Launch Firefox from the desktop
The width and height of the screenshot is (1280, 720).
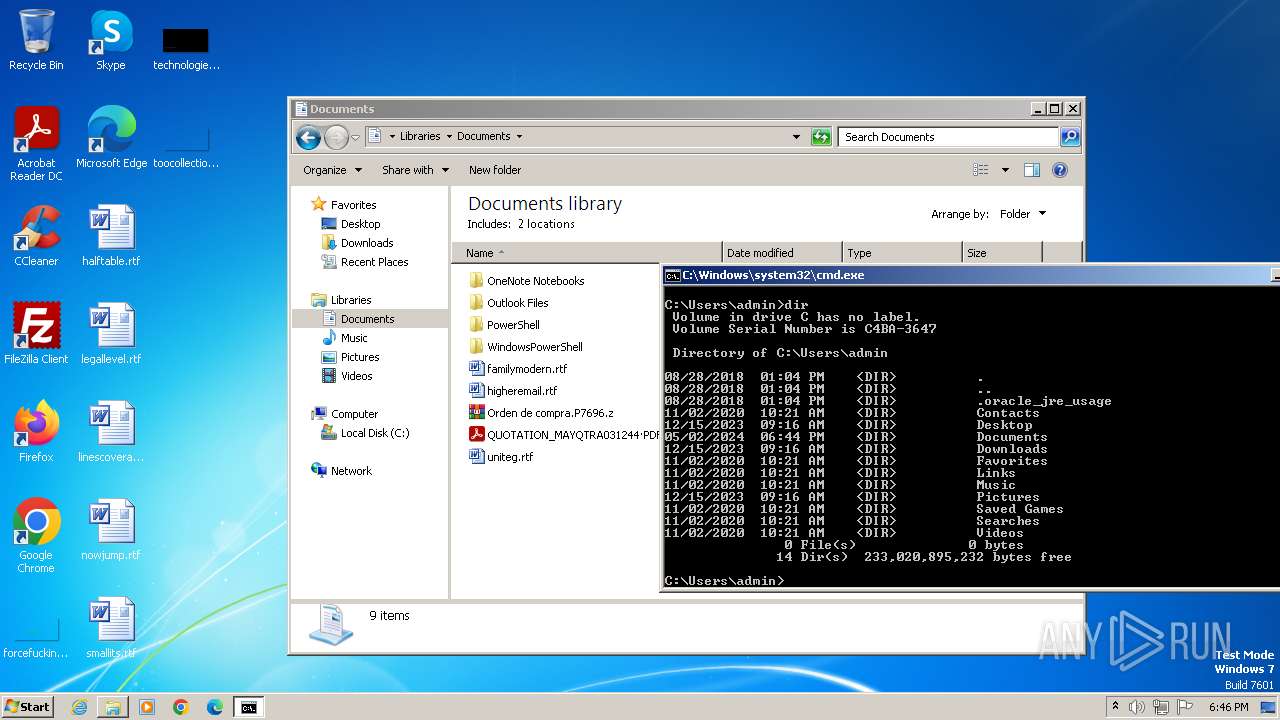[x=36, y=432]
